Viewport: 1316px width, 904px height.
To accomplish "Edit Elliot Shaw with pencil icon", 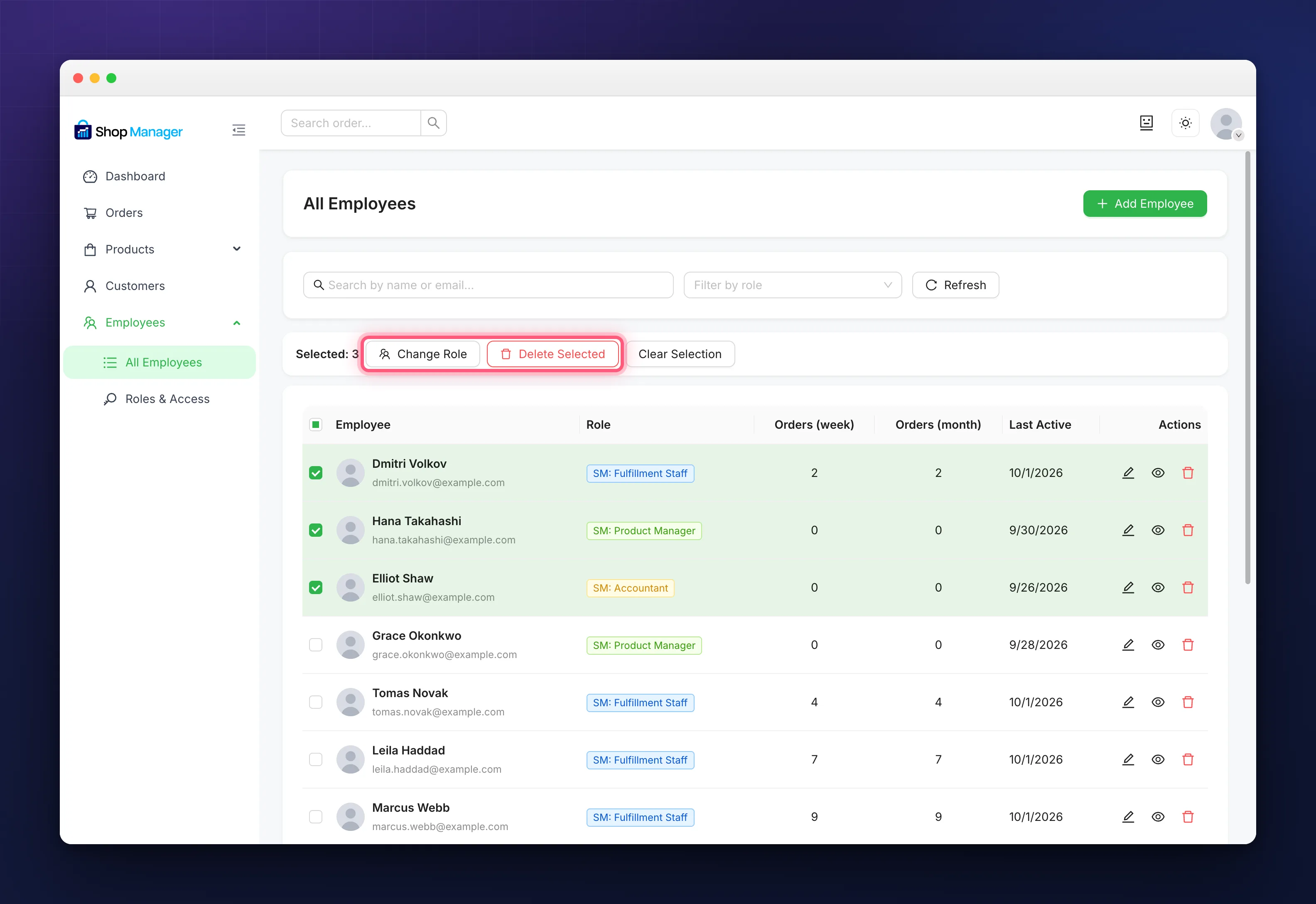I will (1128, 587).
